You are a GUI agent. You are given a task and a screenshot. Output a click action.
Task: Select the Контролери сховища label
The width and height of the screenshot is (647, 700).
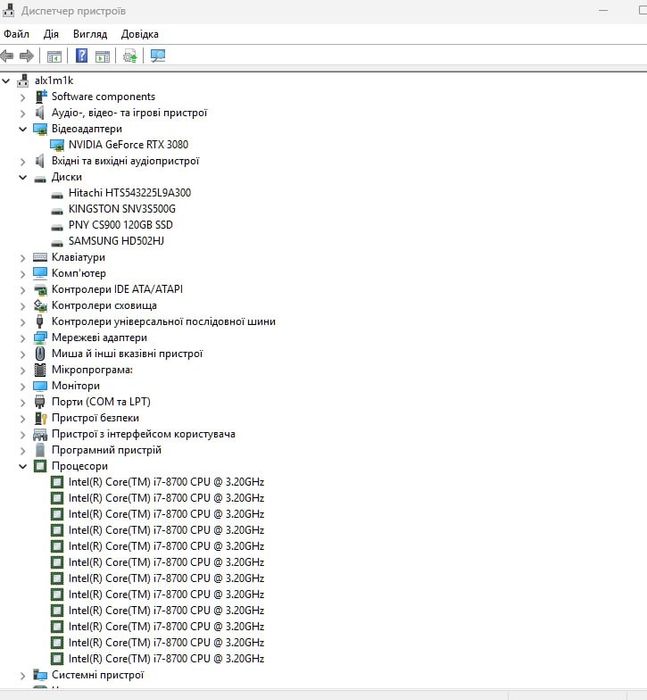(x=104, y=305)
